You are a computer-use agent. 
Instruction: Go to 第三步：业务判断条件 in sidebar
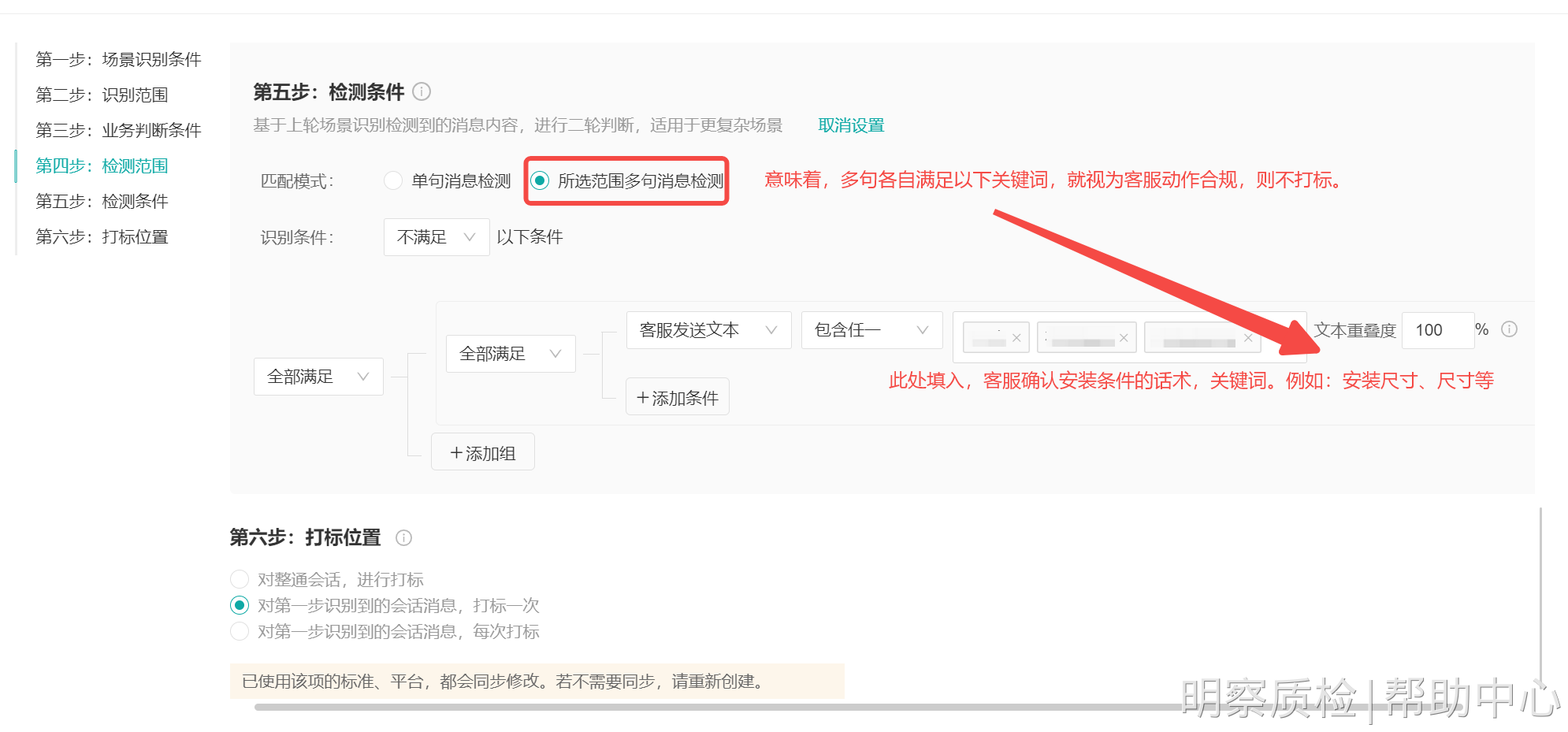coord(118,130)
